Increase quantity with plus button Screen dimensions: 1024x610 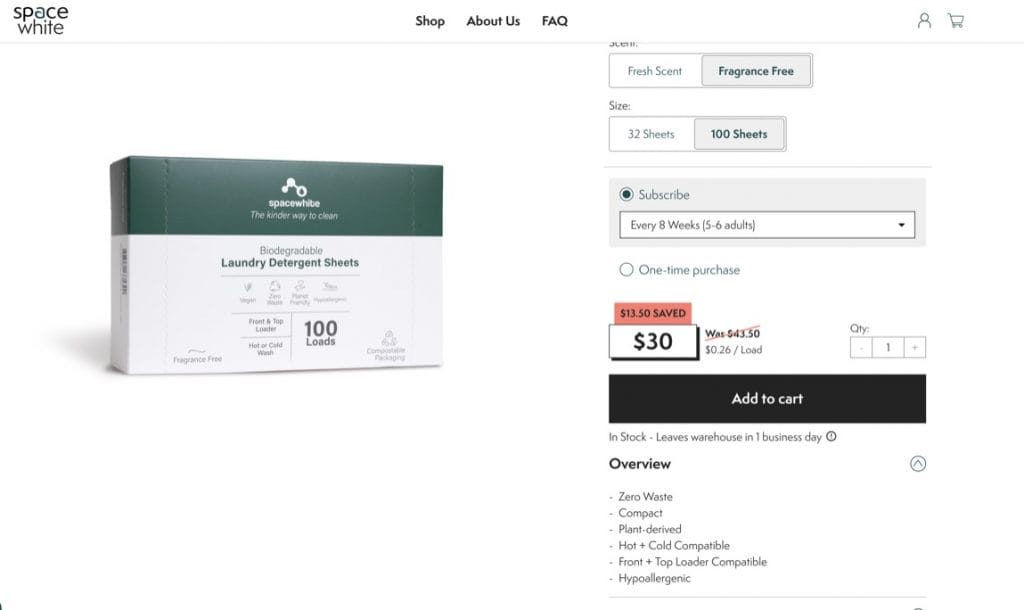914,347
